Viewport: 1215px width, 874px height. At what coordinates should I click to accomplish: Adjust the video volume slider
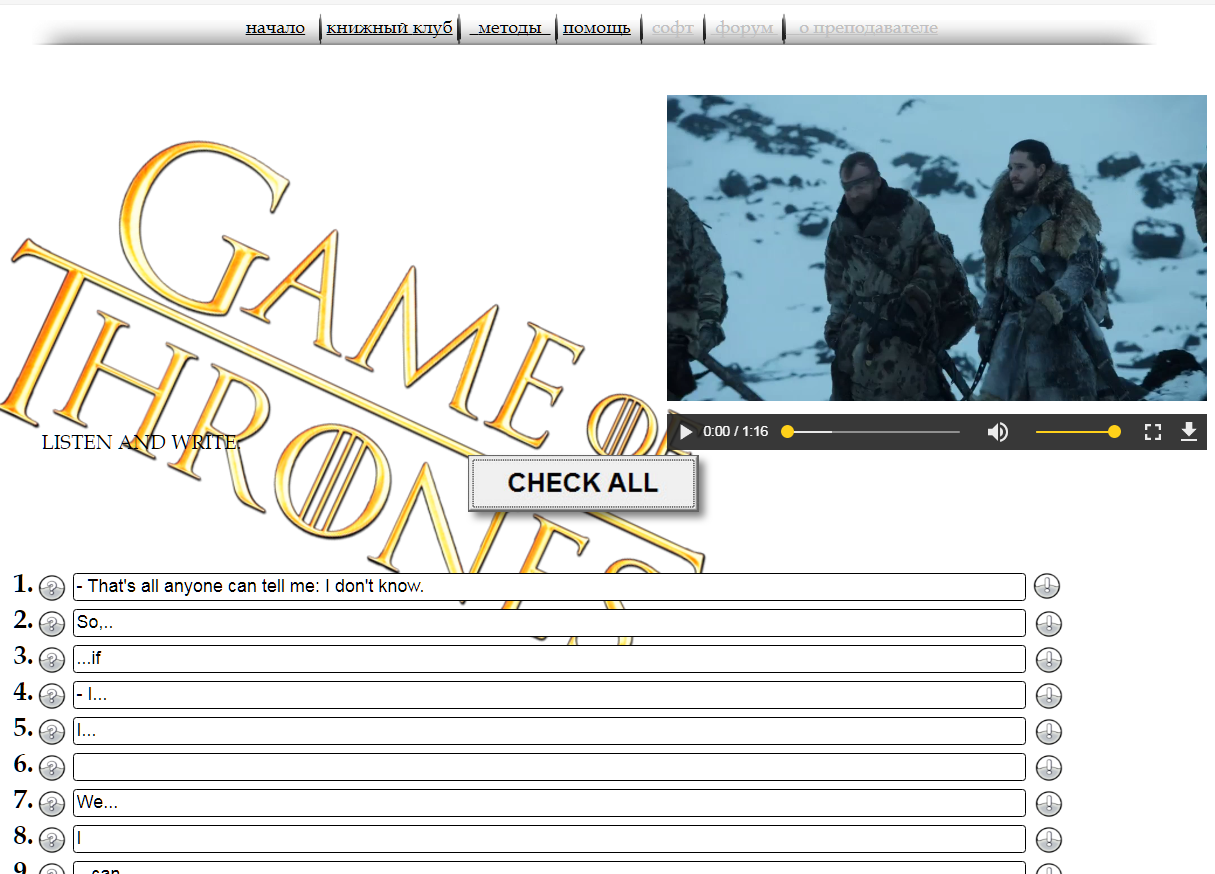pyautogui.click(x=1078, y=432)
